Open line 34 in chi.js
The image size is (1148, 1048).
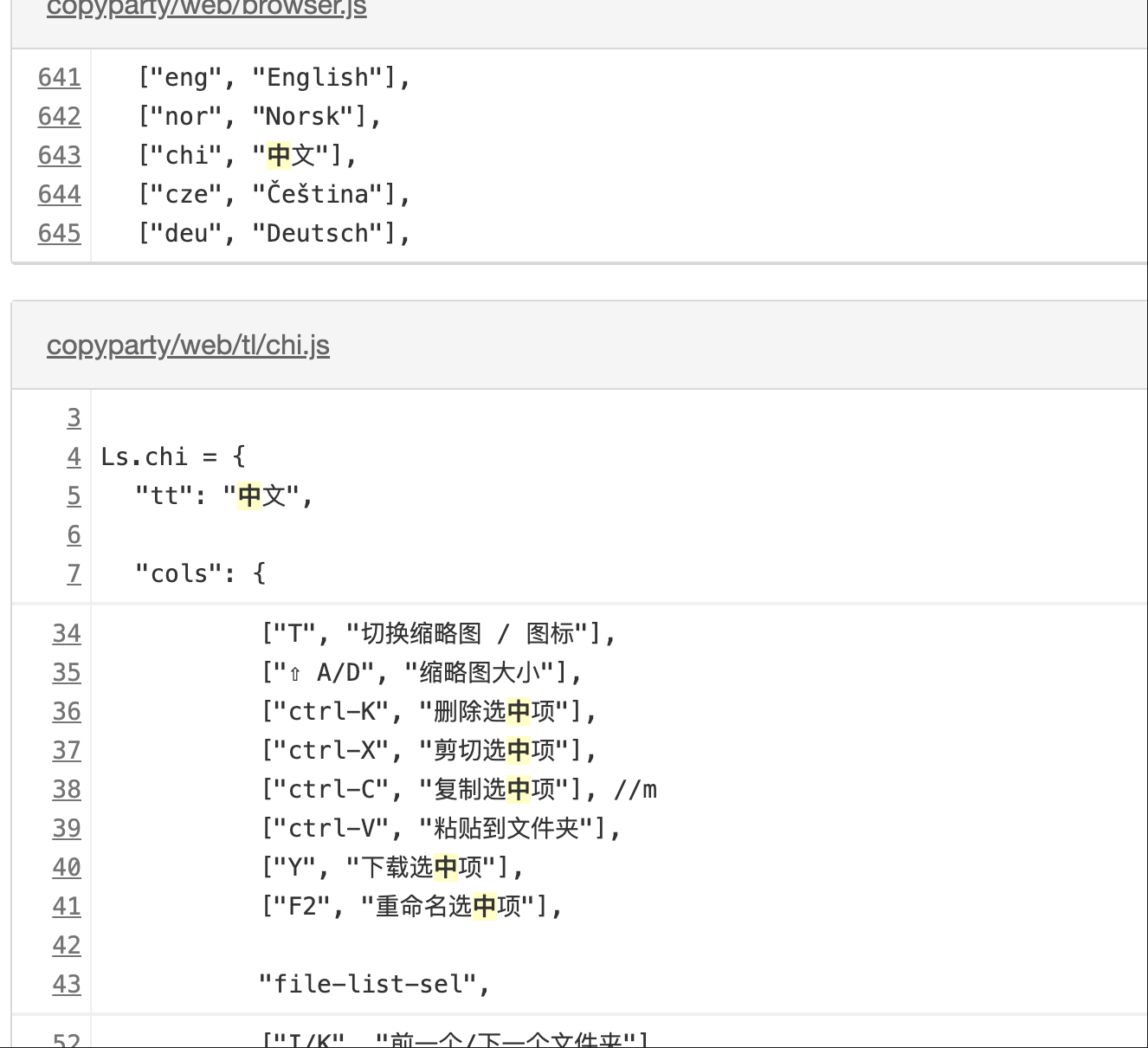pos(67,633)
